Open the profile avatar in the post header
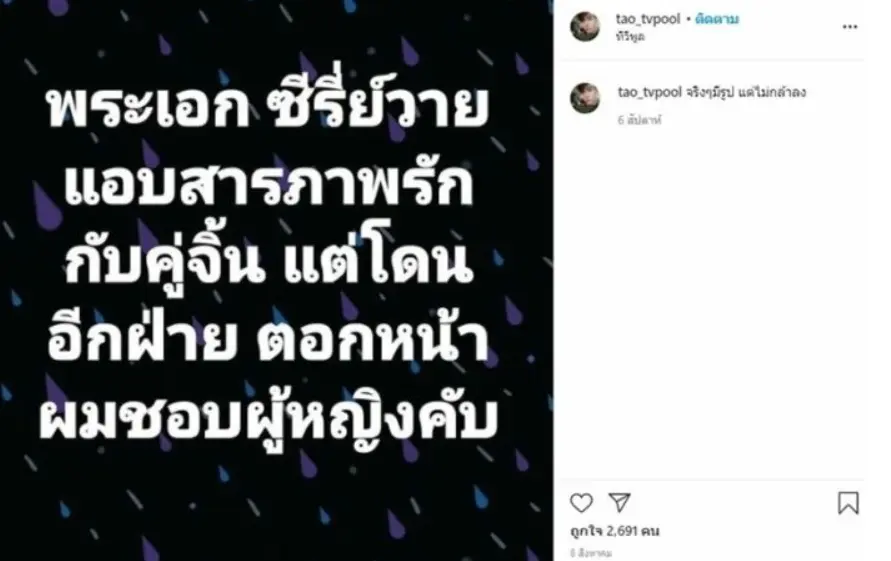 pos(585,26)
